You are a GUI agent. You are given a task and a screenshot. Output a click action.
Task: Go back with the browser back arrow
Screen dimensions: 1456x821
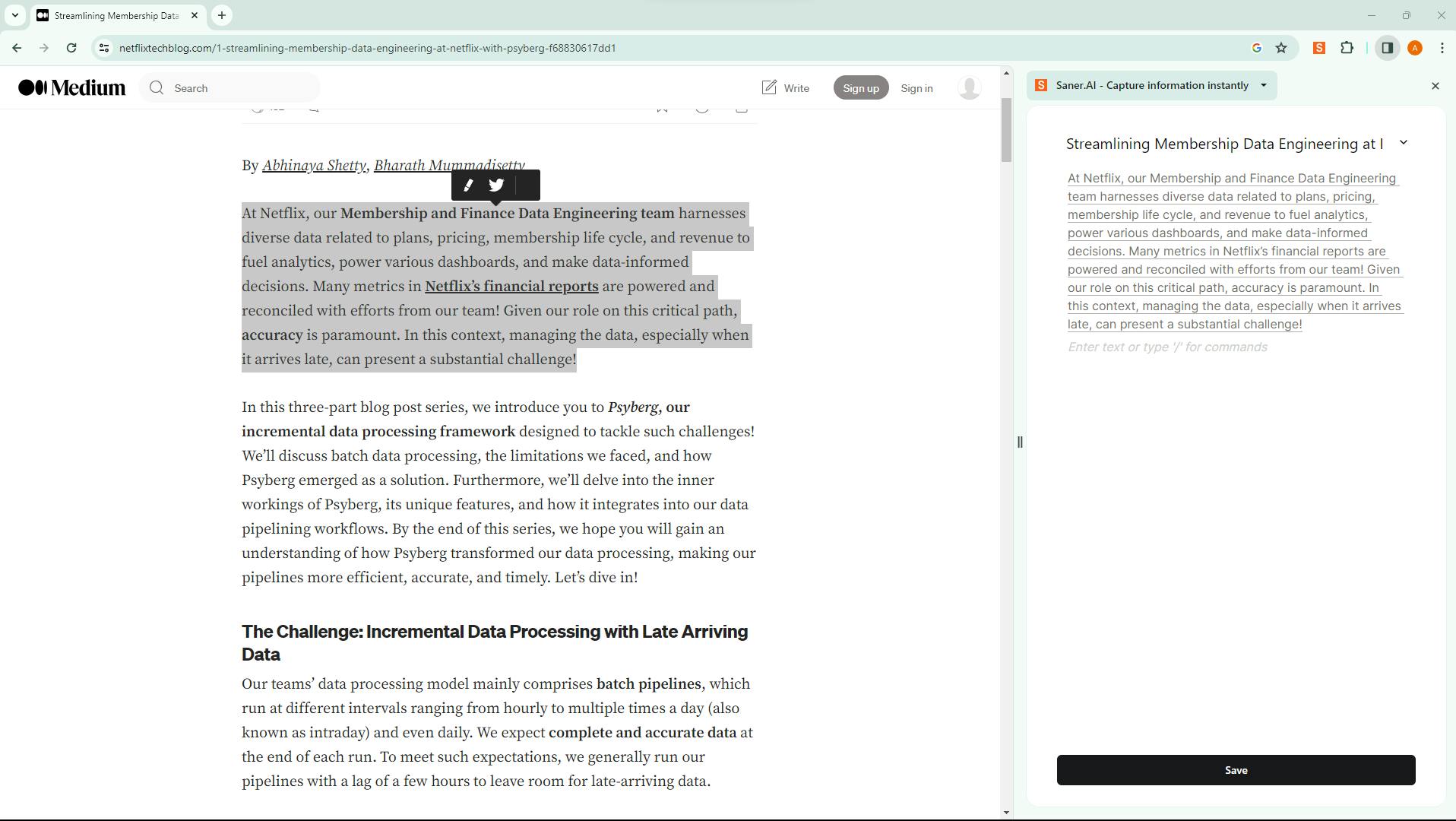tap(17, 48)
